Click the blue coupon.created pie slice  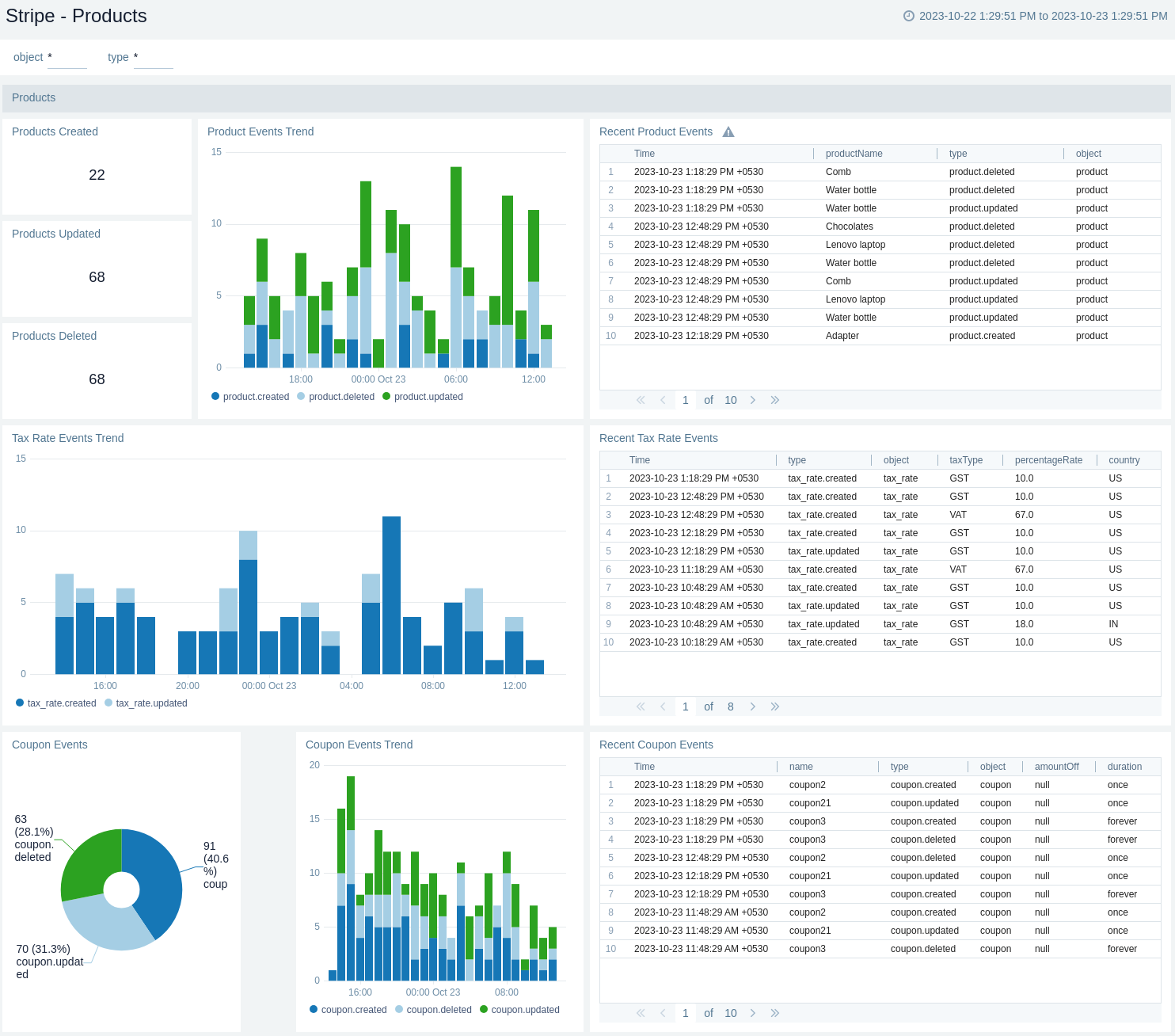point(155,879)
